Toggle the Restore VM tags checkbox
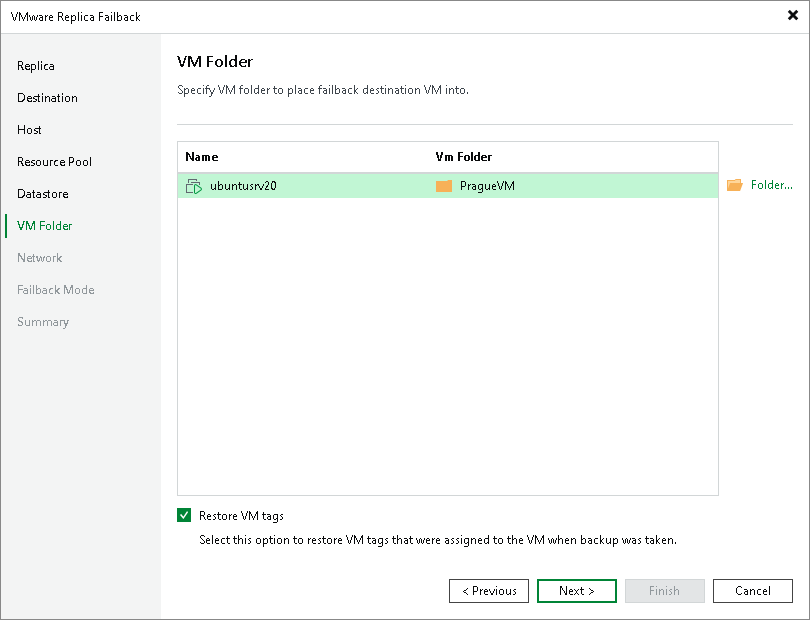This screenshot has height=620, width=810. (x=184, y=515)
